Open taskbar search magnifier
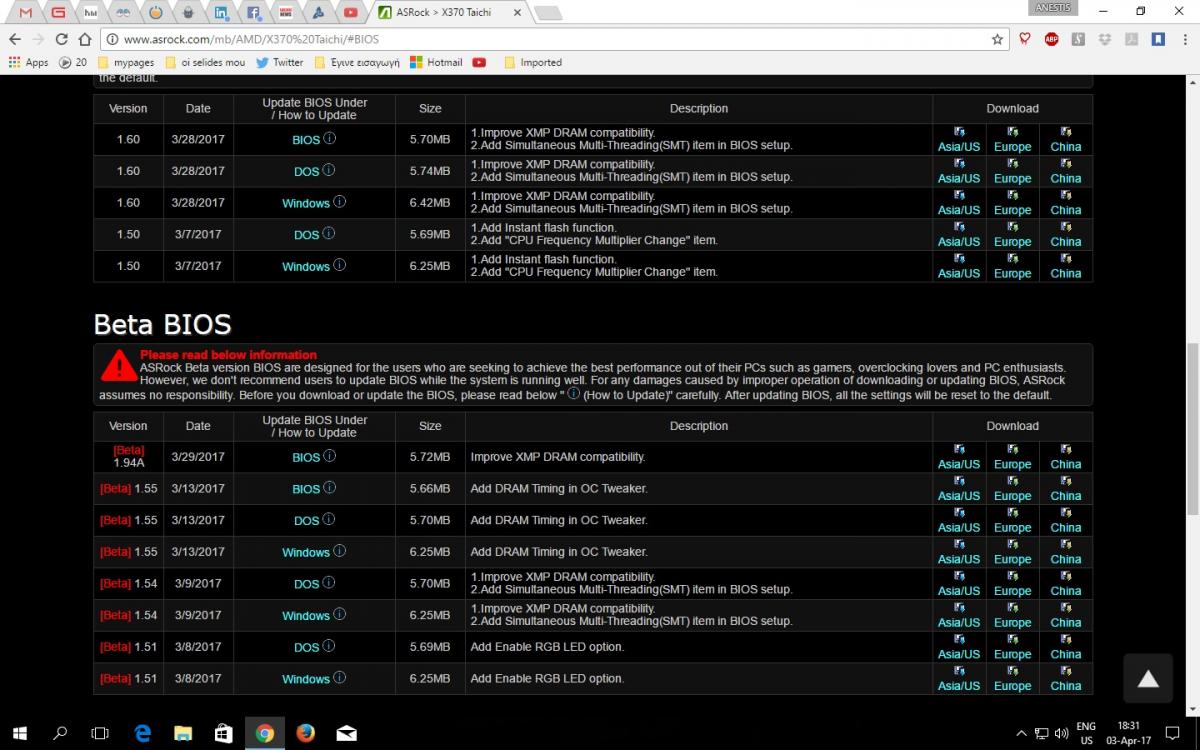1200x750 pixels. [60, 733]
